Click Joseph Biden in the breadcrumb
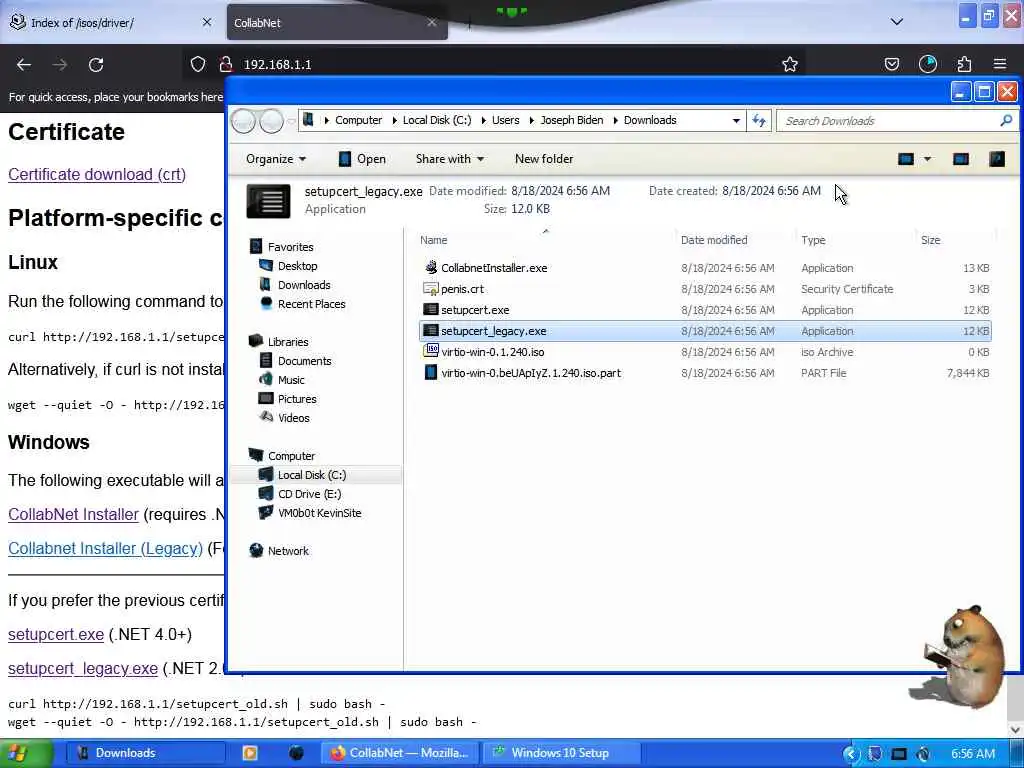The width and height of the screenshot is (1024, 768). pyautogui.click(x=571, y=120)
